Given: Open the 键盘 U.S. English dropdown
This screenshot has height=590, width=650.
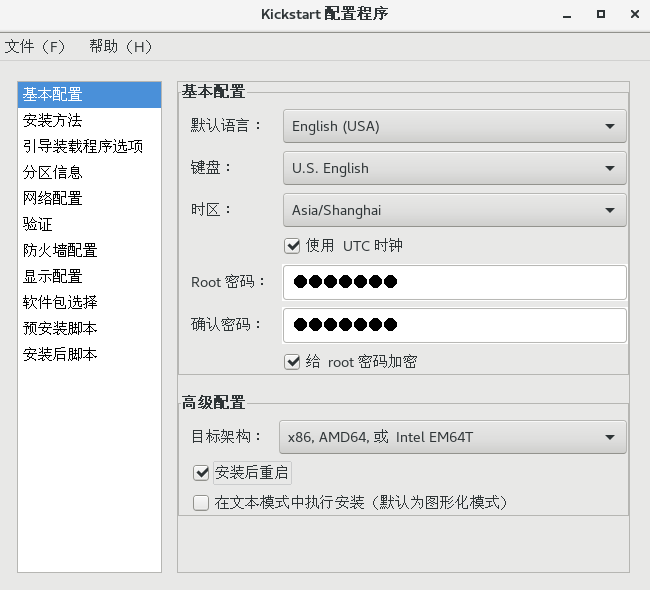Looking at the screenshot, I should click(454, 168).
